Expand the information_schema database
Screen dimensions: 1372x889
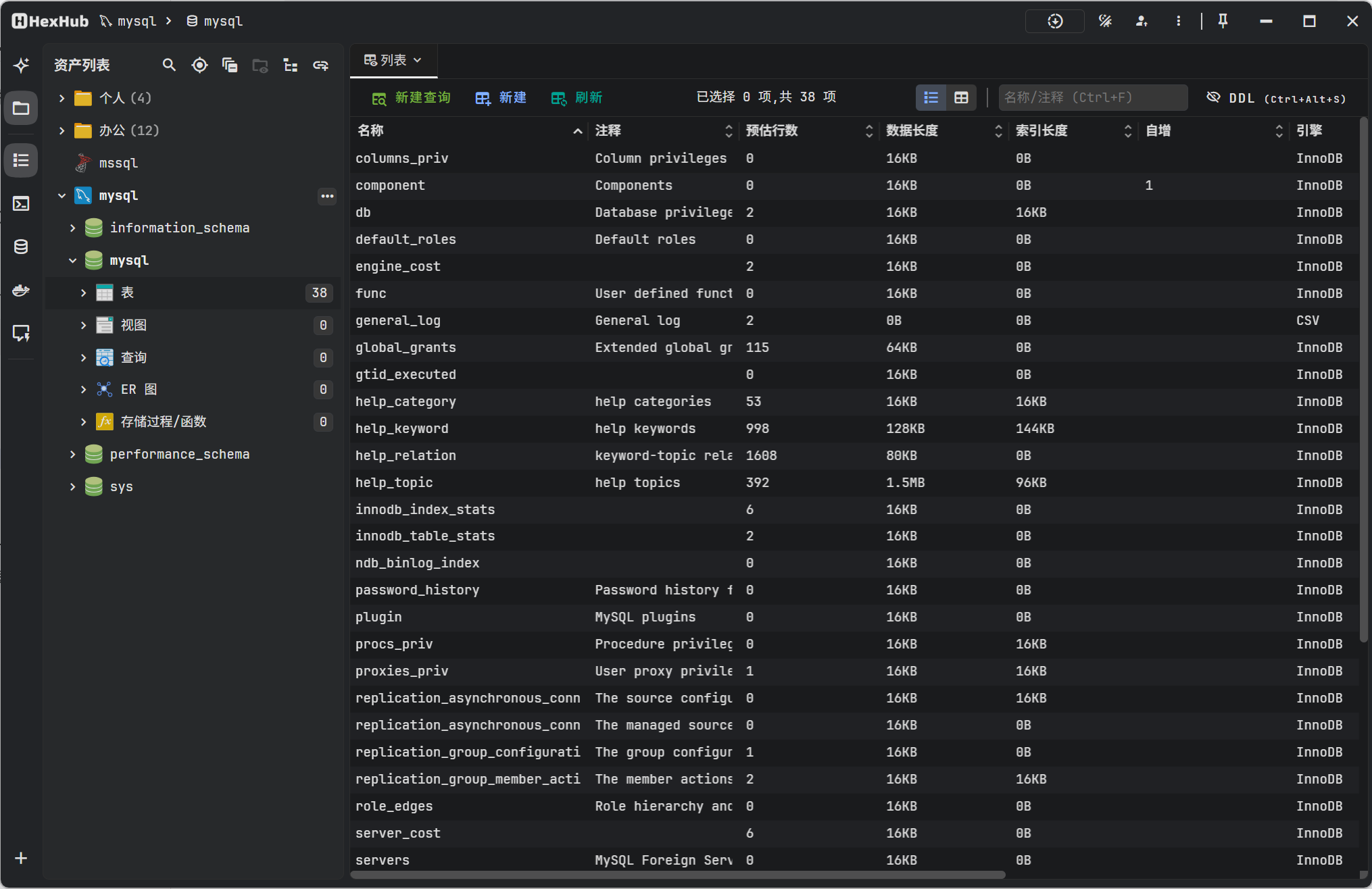[72, 228]
